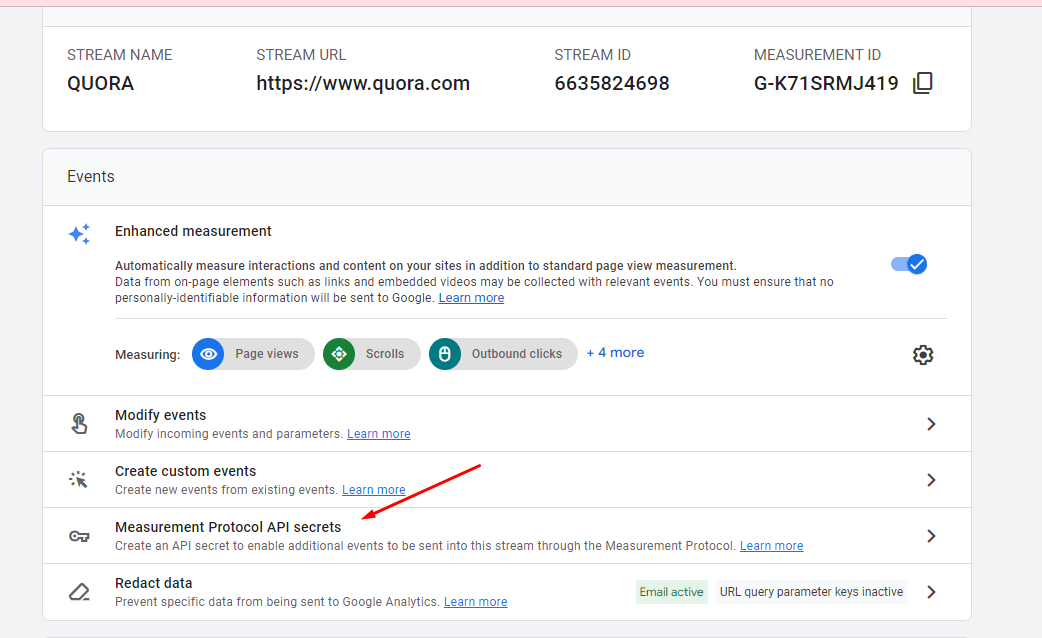1042x638 pixels.
Task: Select the Measurement Protocol API secrets title
Action: pos(228,527)
